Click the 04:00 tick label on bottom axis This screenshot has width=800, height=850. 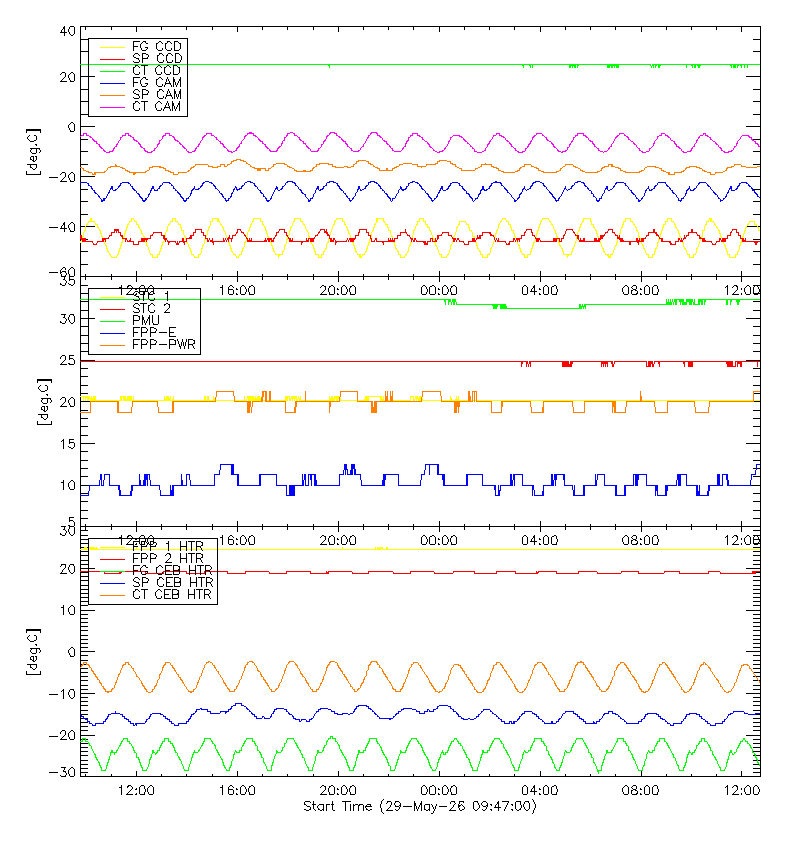pyautogui.click(x=540, y=791)
